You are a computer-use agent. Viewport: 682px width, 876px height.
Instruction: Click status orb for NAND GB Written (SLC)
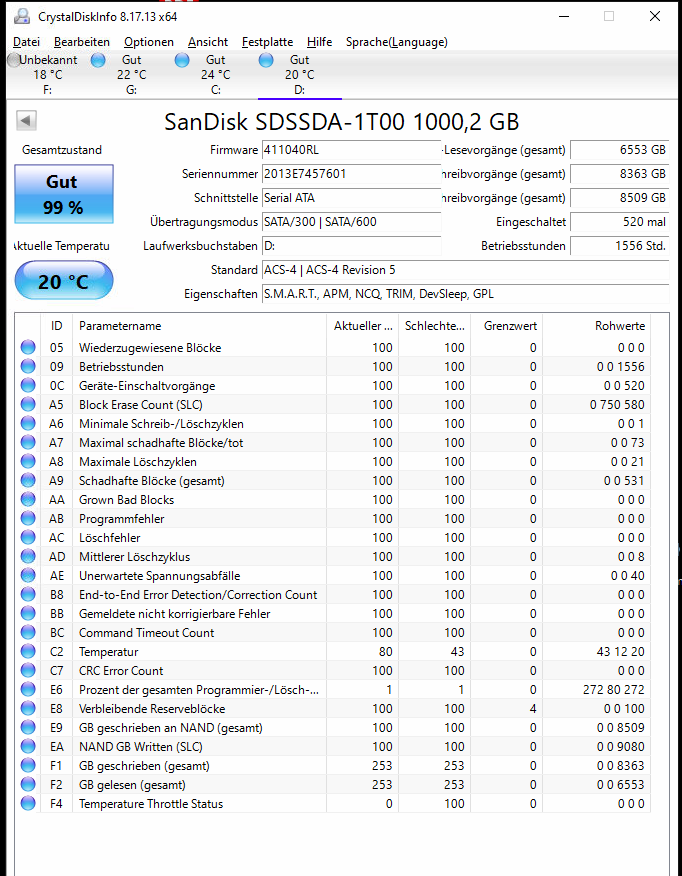28,746
